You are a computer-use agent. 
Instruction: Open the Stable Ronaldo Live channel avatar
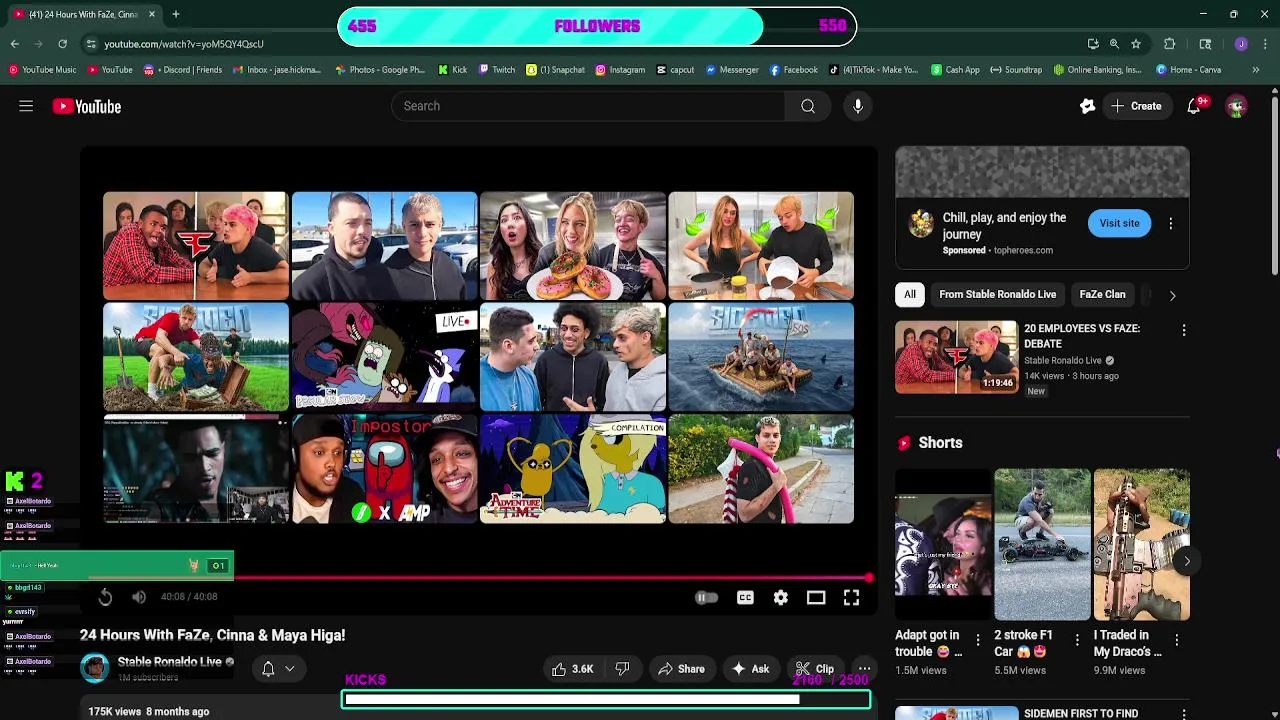(95, 668)
